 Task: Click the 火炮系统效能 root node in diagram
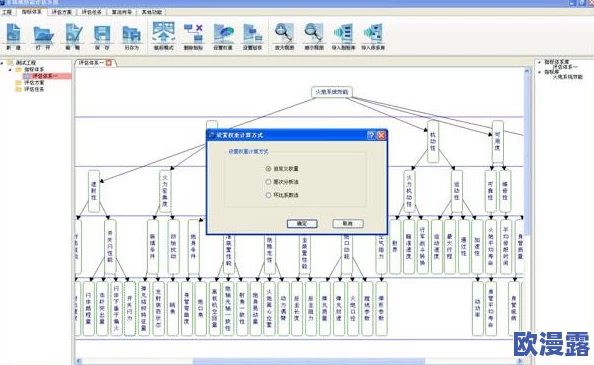tap(332, 92)
